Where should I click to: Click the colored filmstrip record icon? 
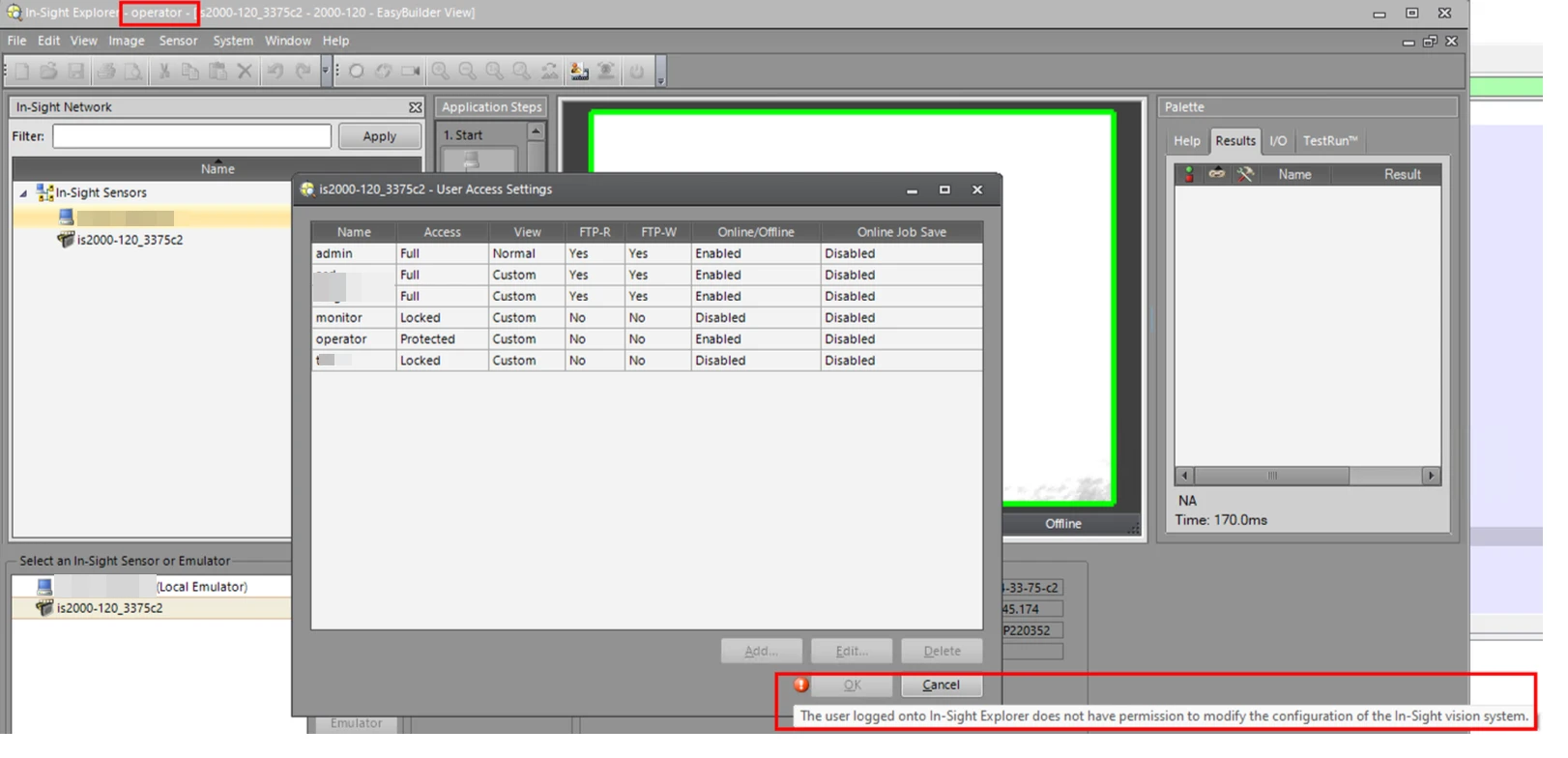(x=579, y=72)
